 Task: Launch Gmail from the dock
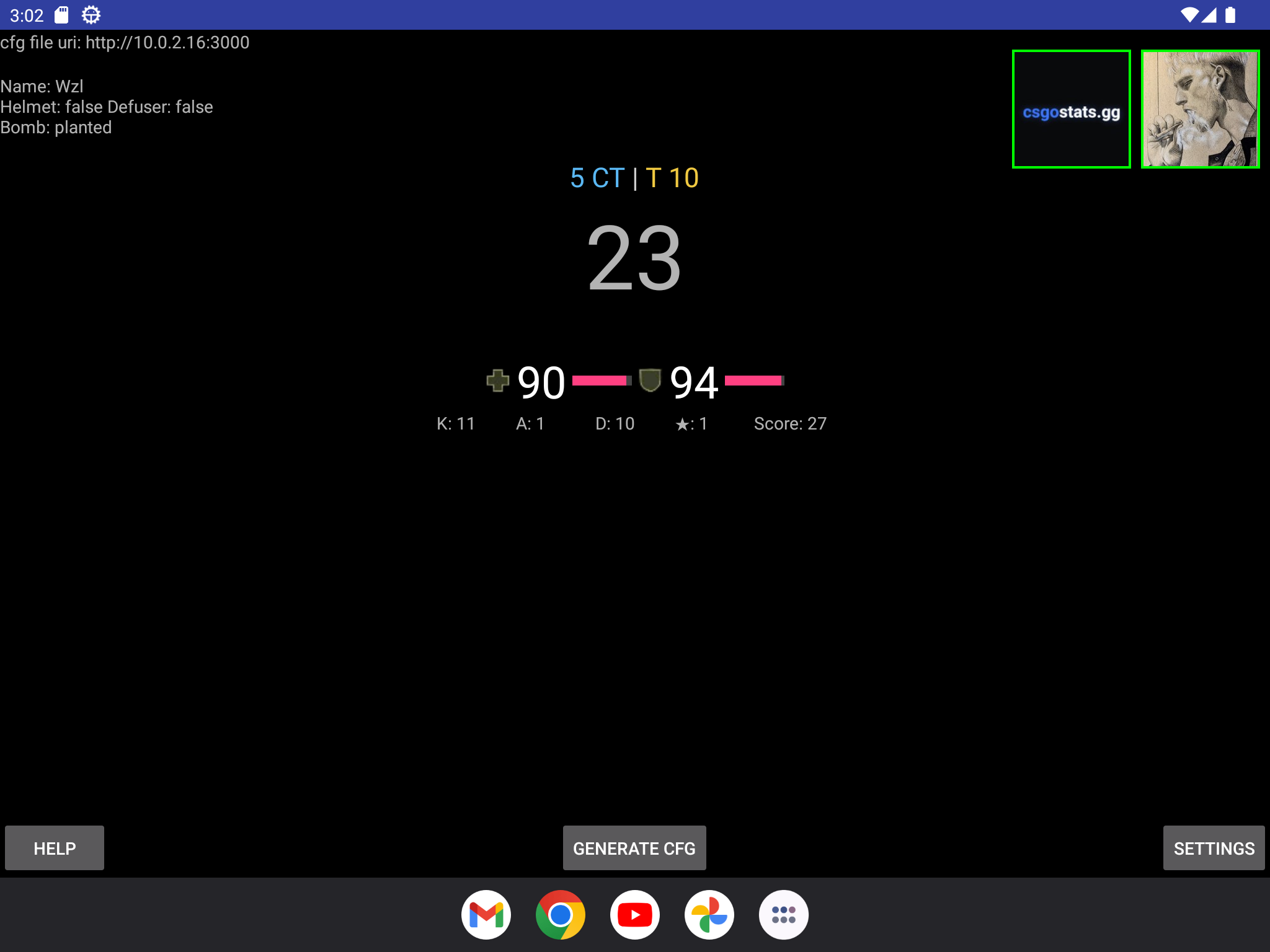(486, 915)
